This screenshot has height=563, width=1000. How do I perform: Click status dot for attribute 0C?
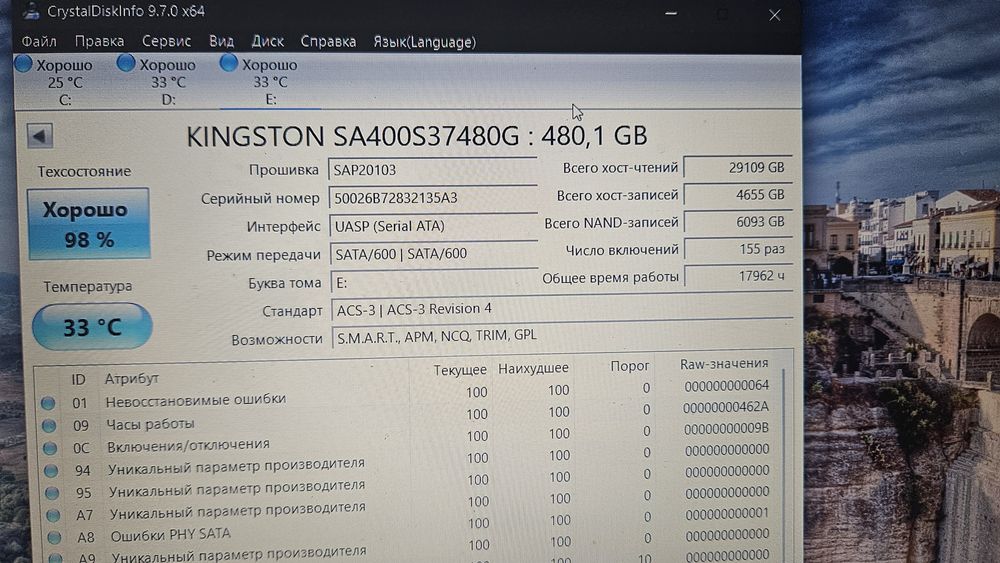pos(50,448)
